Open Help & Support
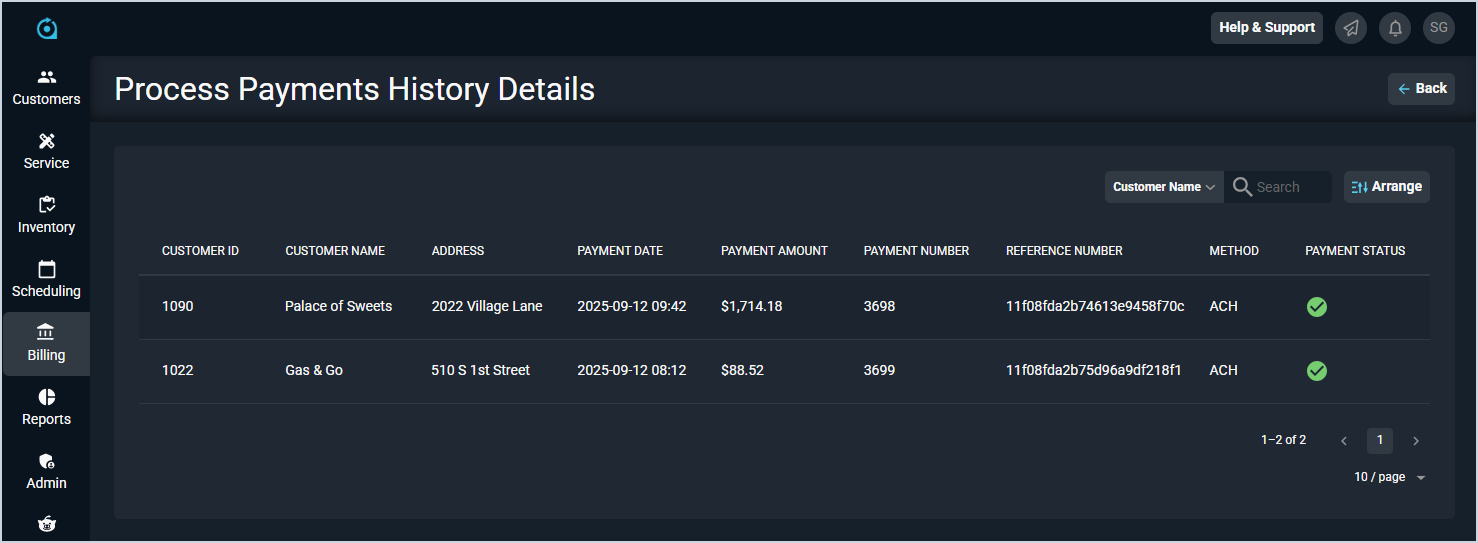This screenshot has width=1478, height=543. (1266, 28)
